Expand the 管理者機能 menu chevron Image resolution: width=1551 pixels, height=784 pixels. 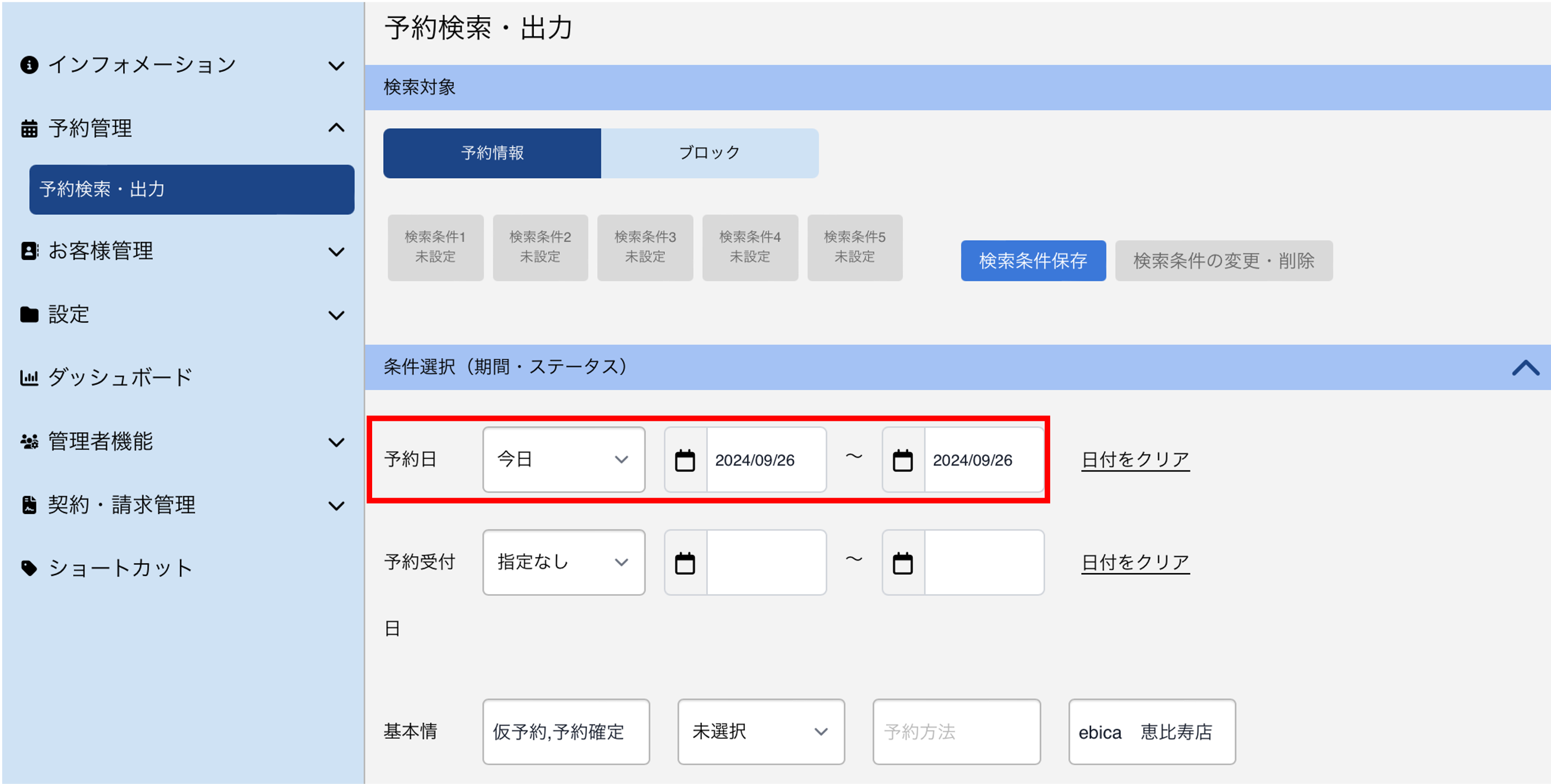336,442
